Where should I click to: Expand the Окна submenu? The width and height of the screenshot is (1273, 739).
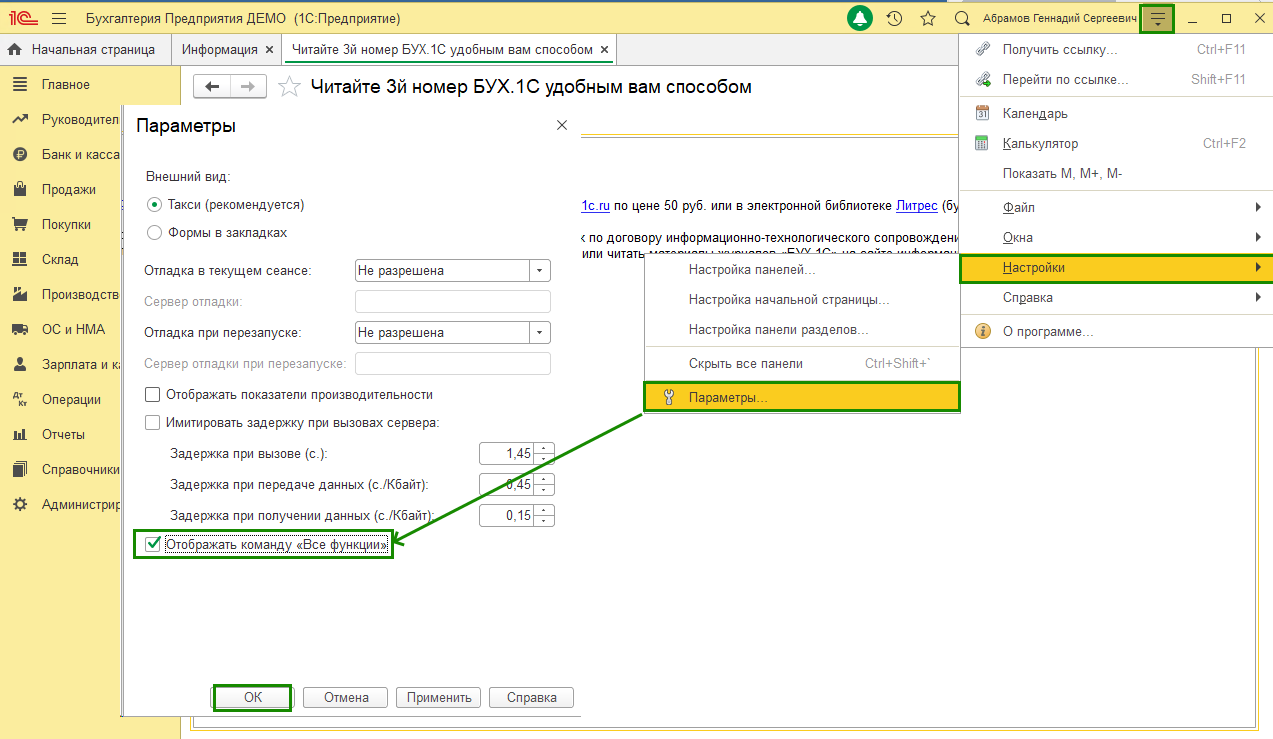1116,237
